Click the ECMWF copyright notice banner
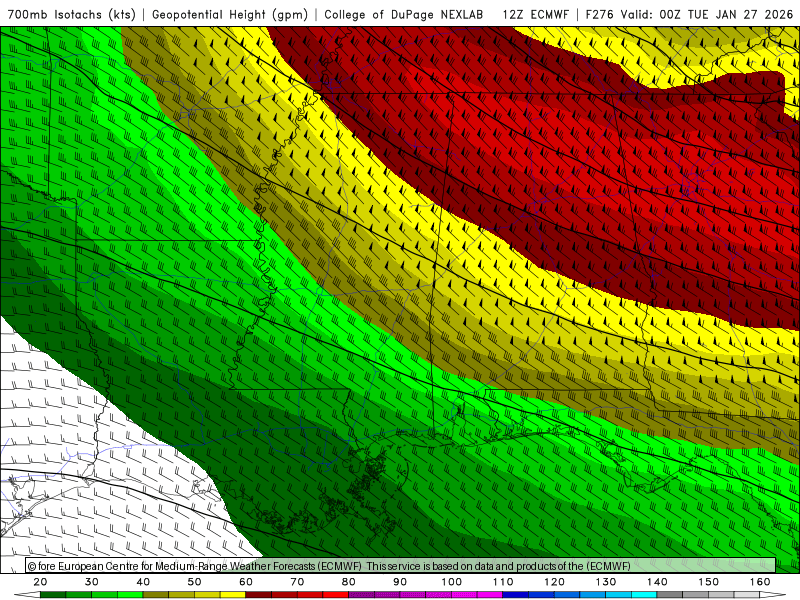This screenshot has width=800, height=600. [401, 566]
